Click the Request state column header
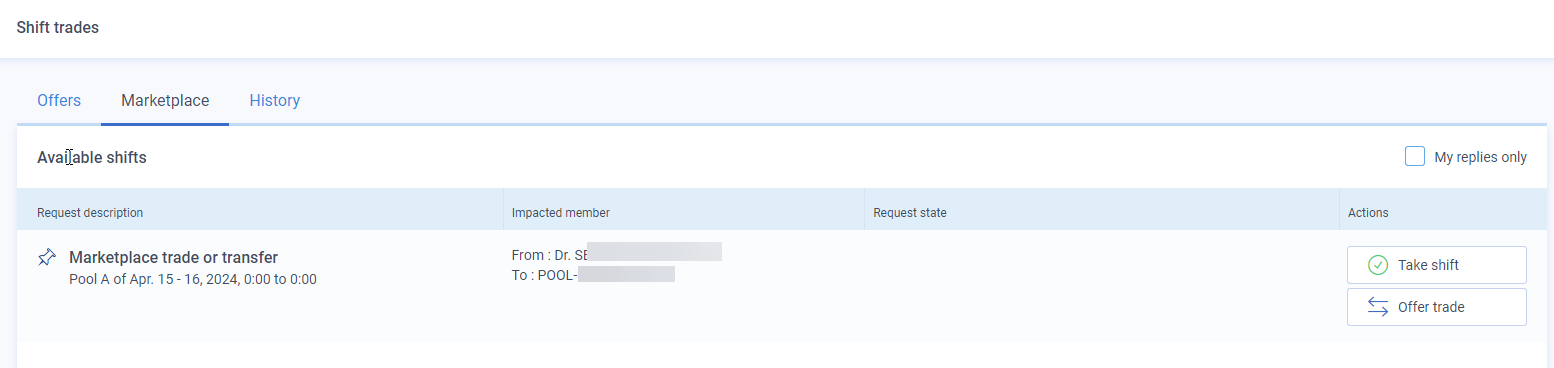 click(x=909, y=212)
